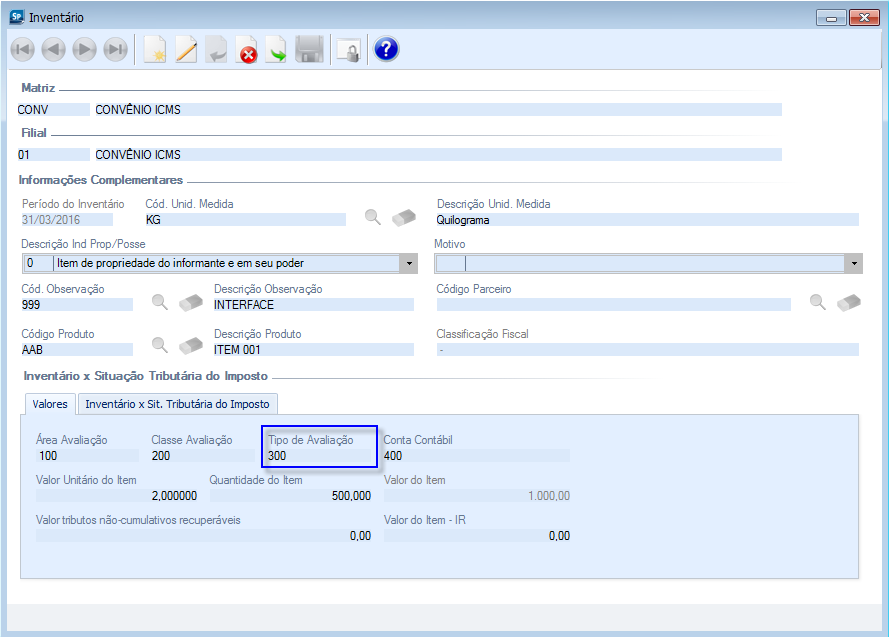This screenshot has width=889, height=637.
Task: Switch to Inventário x Sit. Tributária do Imposto tab
Action: [177, 403]
